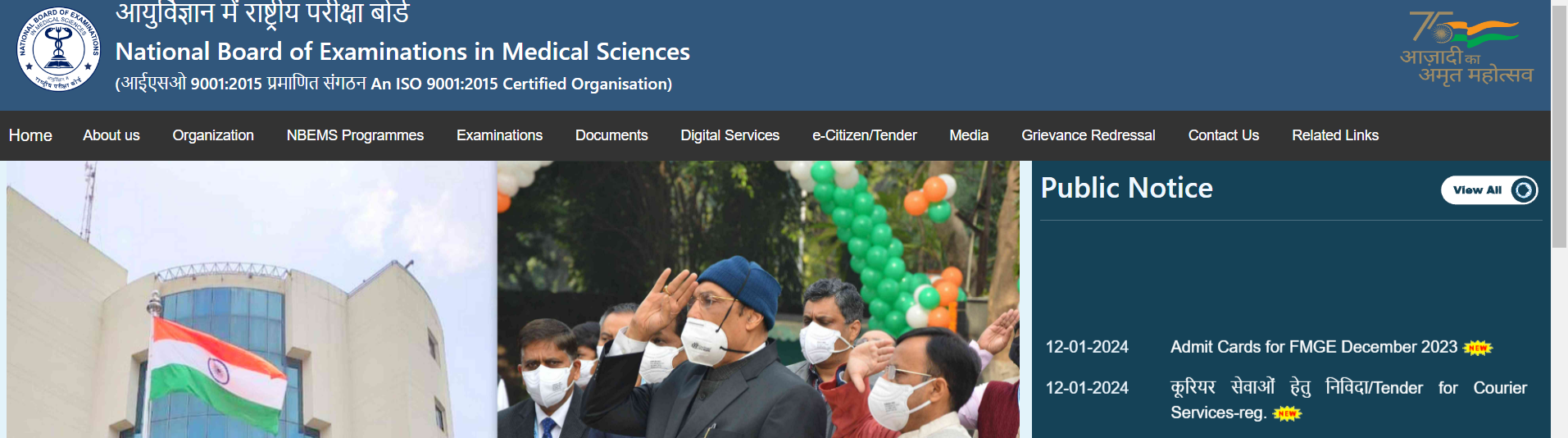Open Admit Cards for FMGE December 2023 notice
1568x438 pixels.
(x=1313, y=347)
